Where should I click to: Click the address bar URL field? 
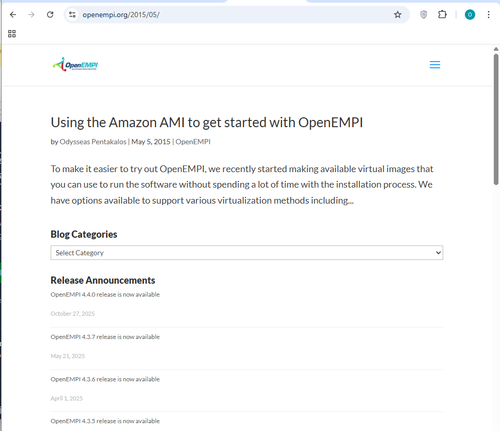coord(233,15)
